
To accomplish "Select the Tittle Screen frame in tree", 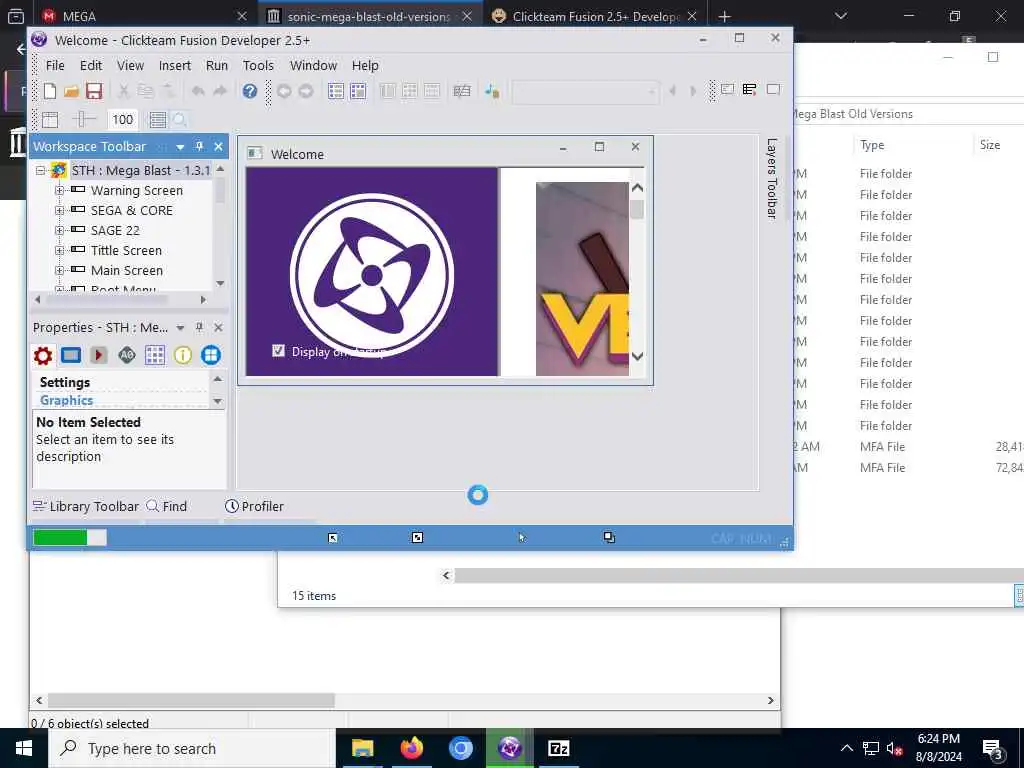I will (x=126, y=250).
